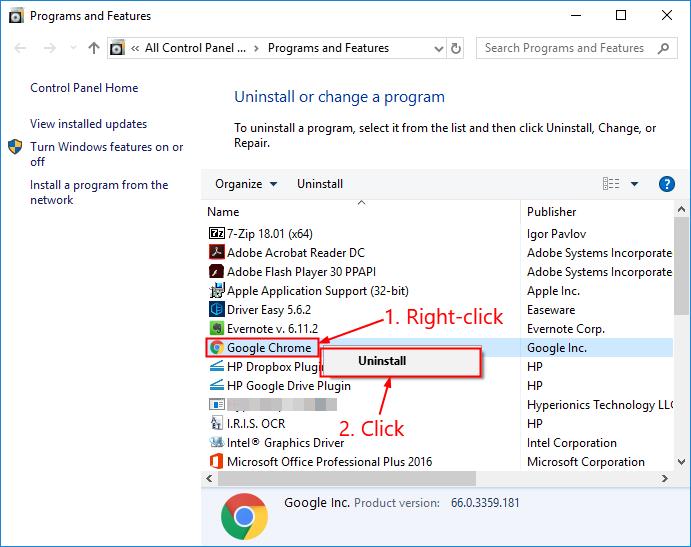
Task: Click the vertical scrollbar up arrow
Action: [x=681, y=209]
